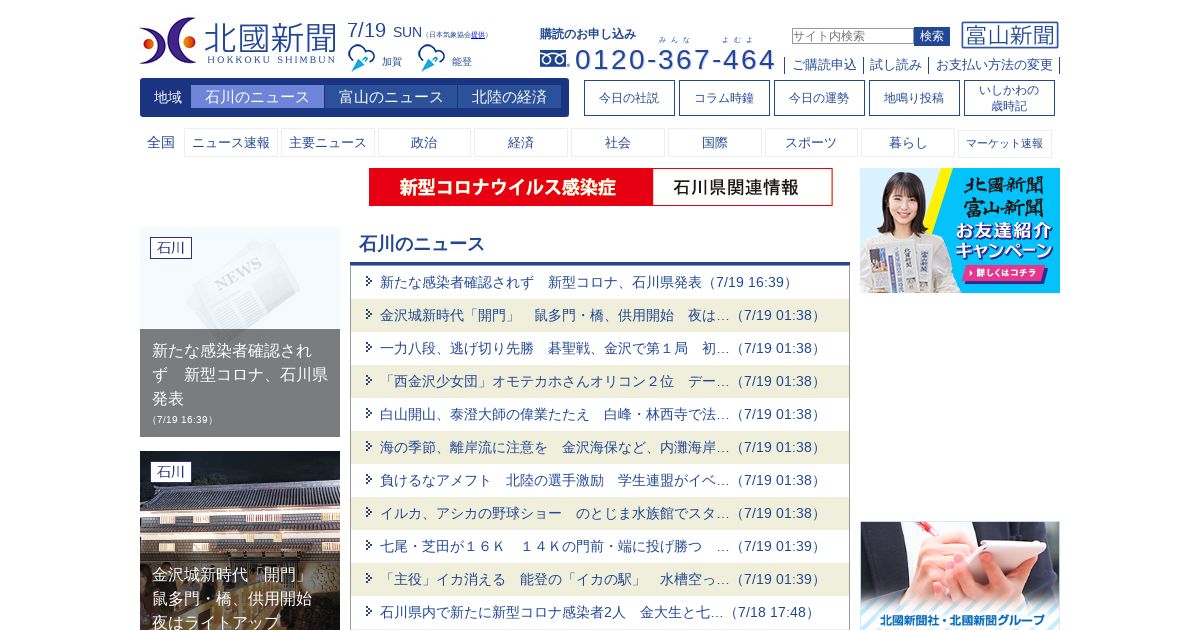Click the arrow bullet beside 西金沢少女団 headline

coord(369,380)
